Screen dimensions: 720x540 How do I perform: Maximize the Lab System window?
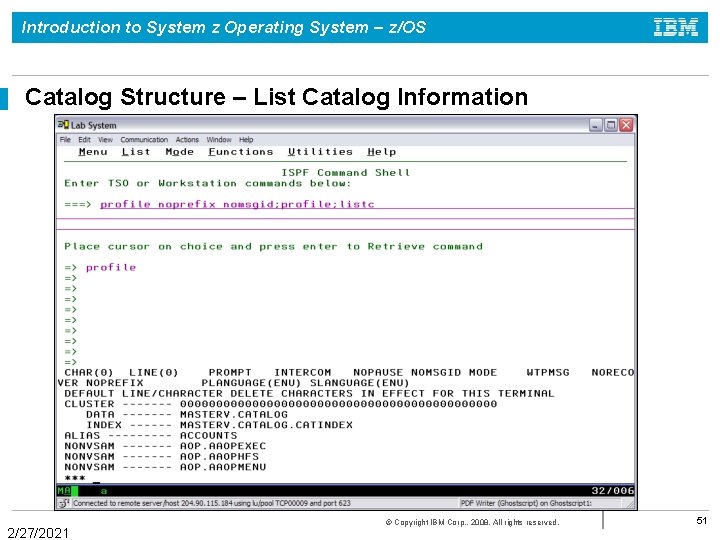611,125
